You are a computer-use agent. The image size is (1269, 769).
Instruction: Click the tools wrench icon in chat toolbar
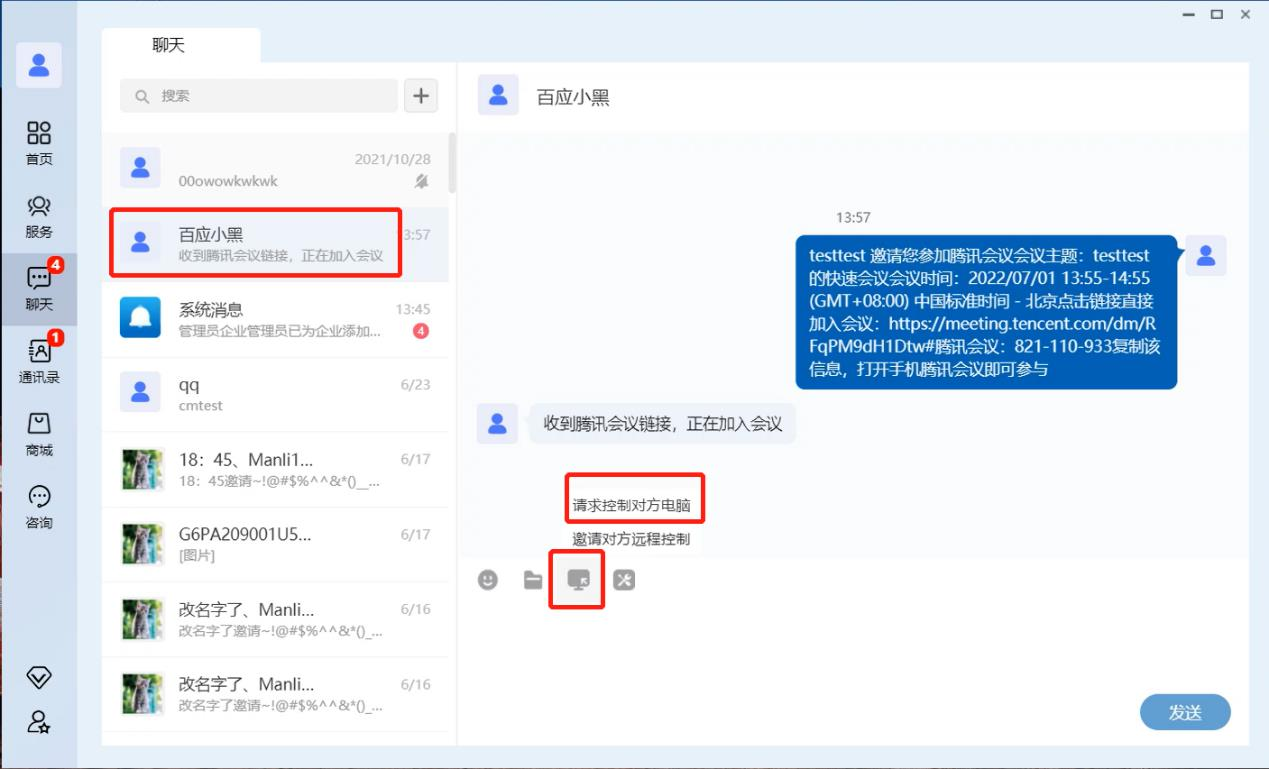624,580
